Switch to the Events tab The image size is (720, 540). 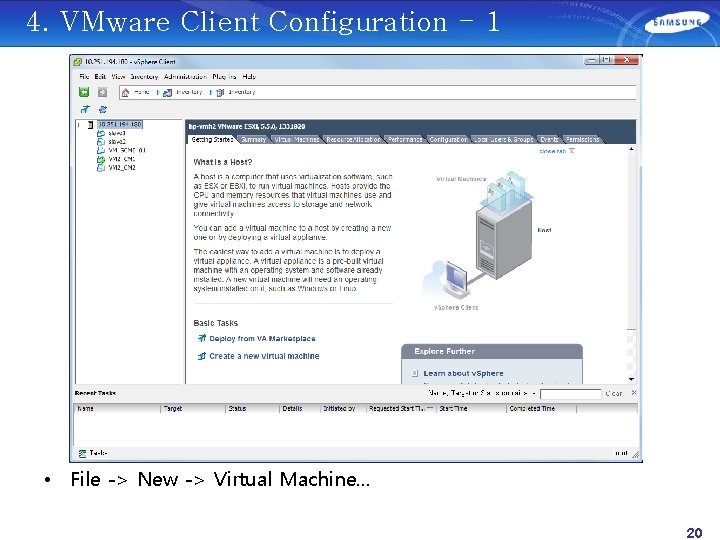(549, 139)
